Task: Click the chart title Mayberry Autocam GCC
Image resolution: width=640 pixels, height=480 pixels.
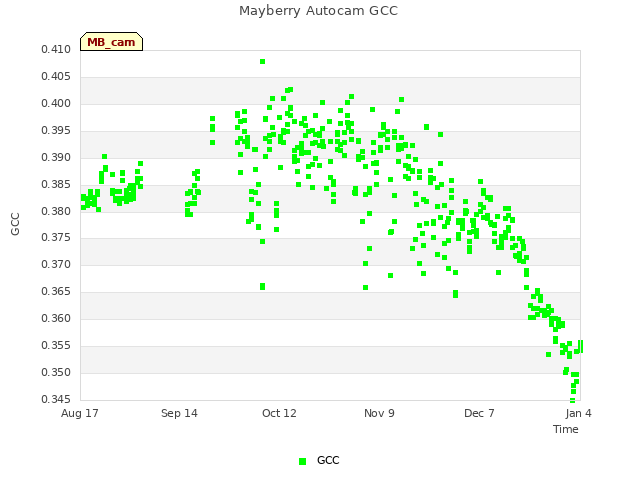Action: click(x=318, y=11)
